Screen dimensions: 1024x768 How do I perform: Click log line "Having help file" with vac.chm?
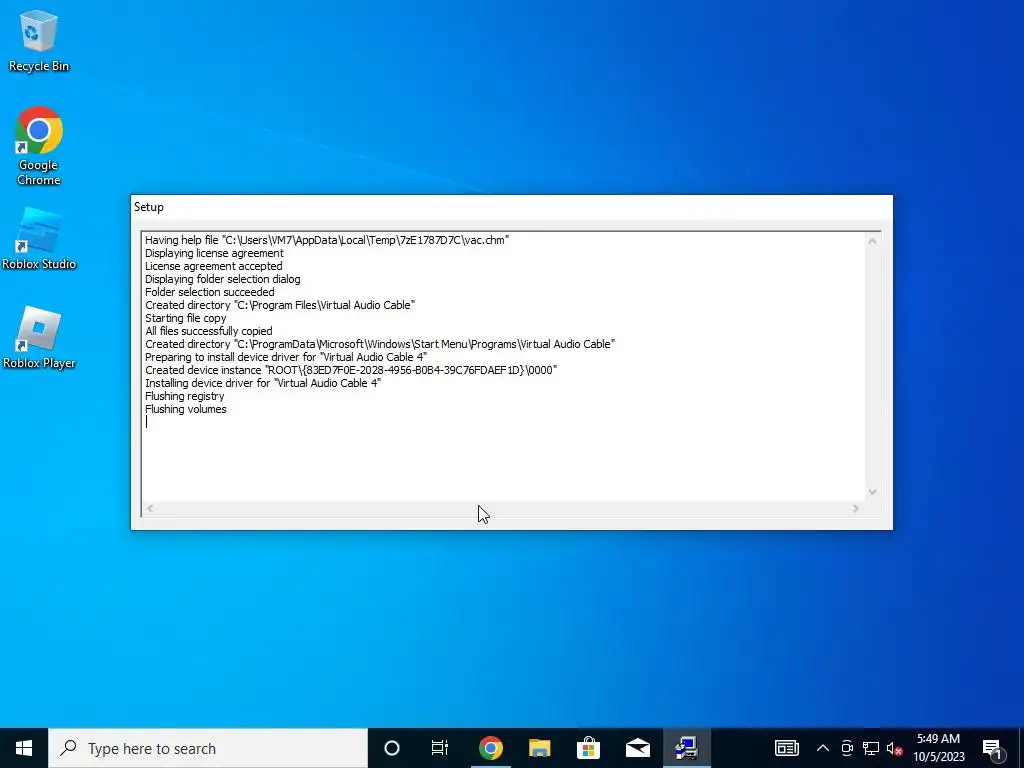click(327, 240)
